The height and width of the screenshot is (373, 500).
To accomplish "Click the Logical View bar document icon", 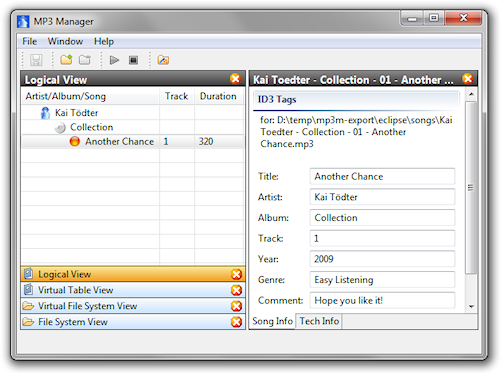I will [x=29, y=274].
